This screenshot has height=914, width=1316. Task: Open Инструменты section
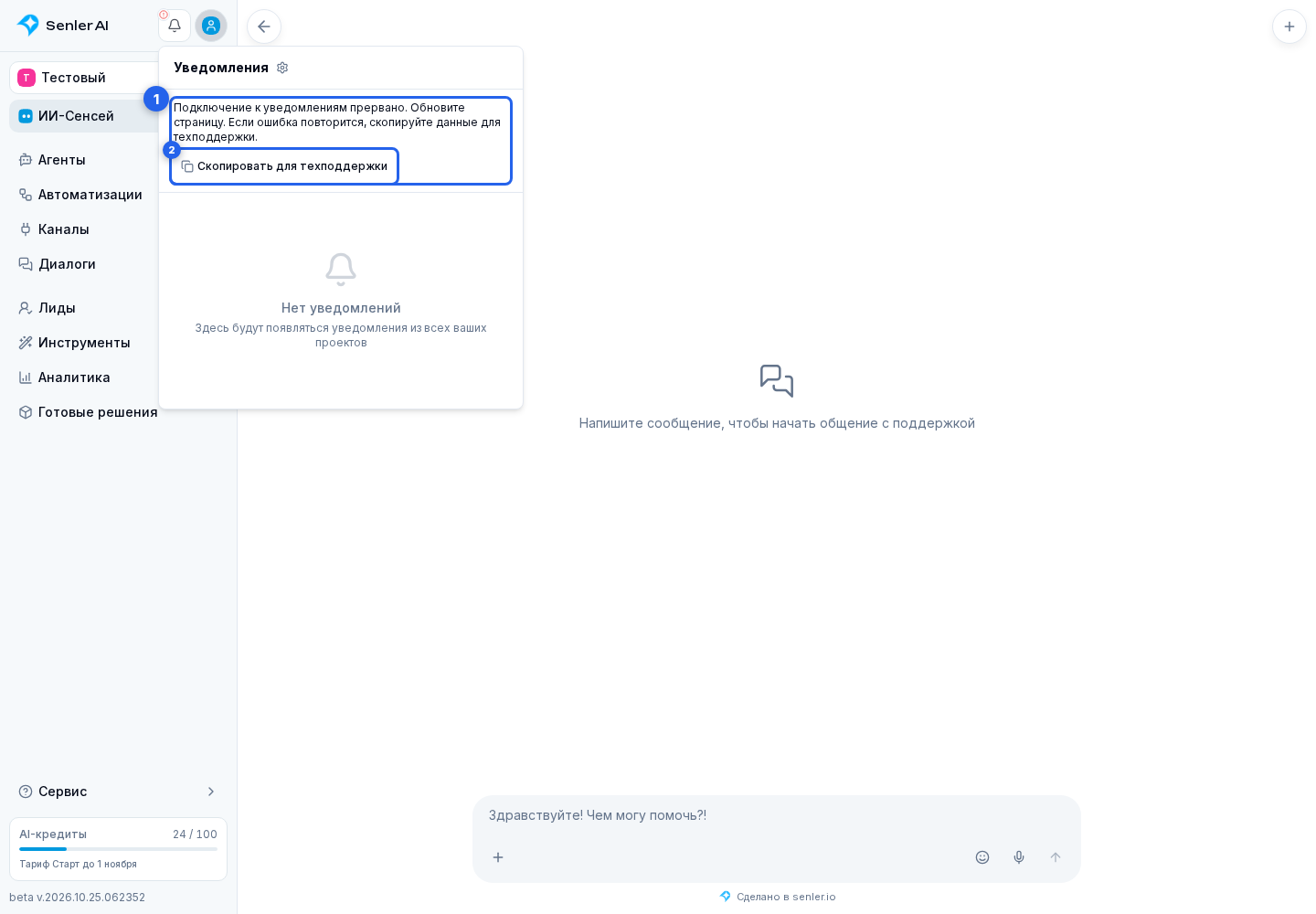point(84,343)
